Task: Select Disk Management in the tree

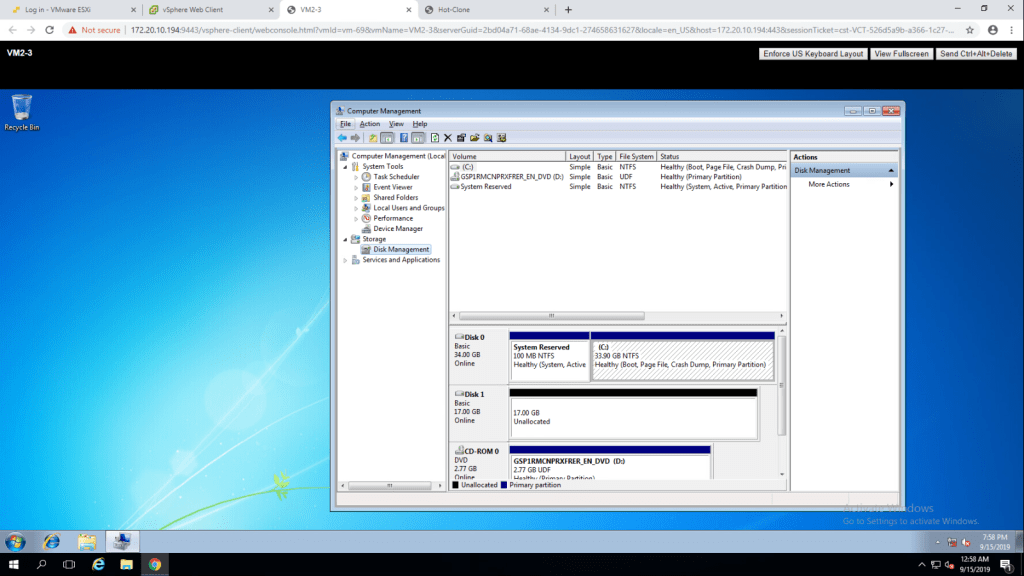Action: 401,250
